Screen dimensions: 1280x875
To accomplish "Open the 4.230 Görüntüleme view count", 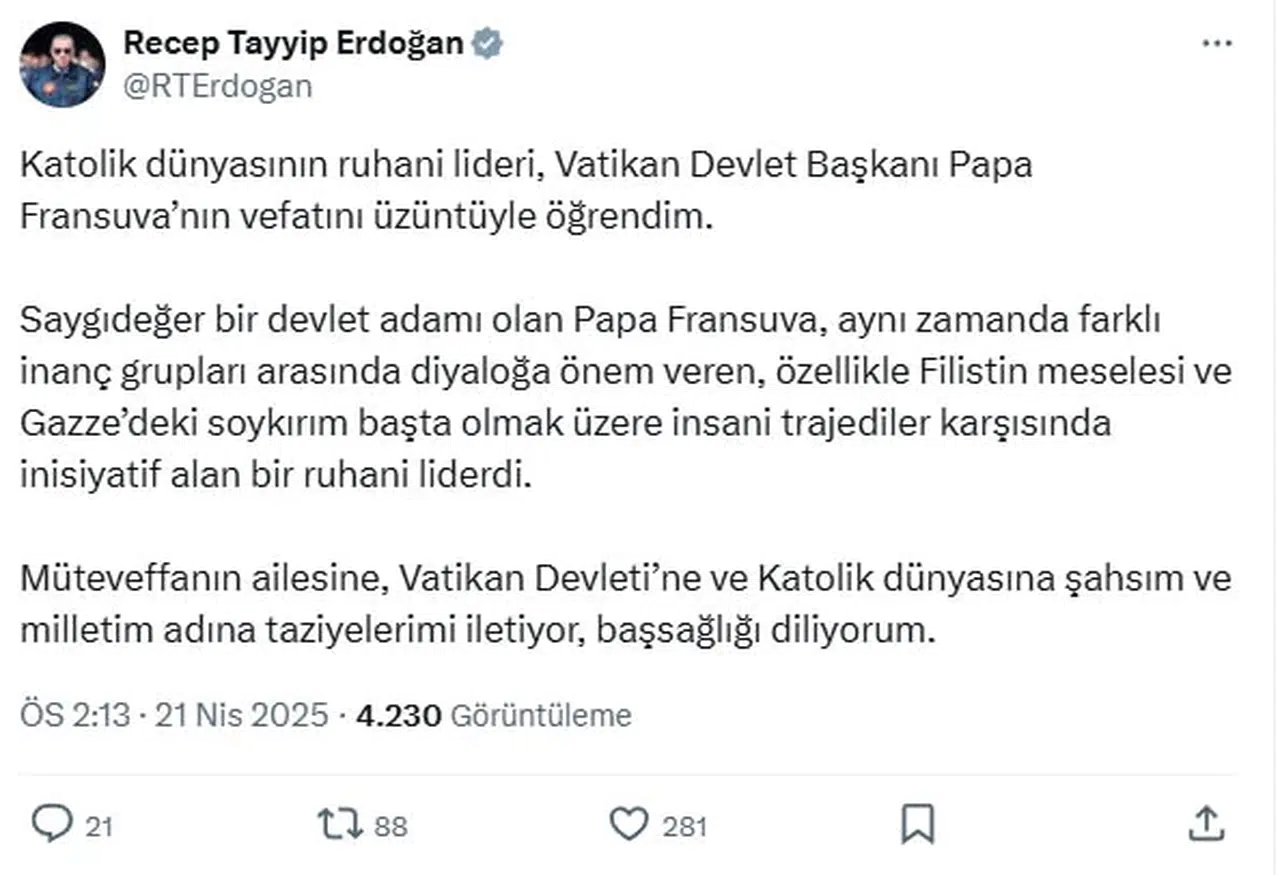I will click(495, 716).
